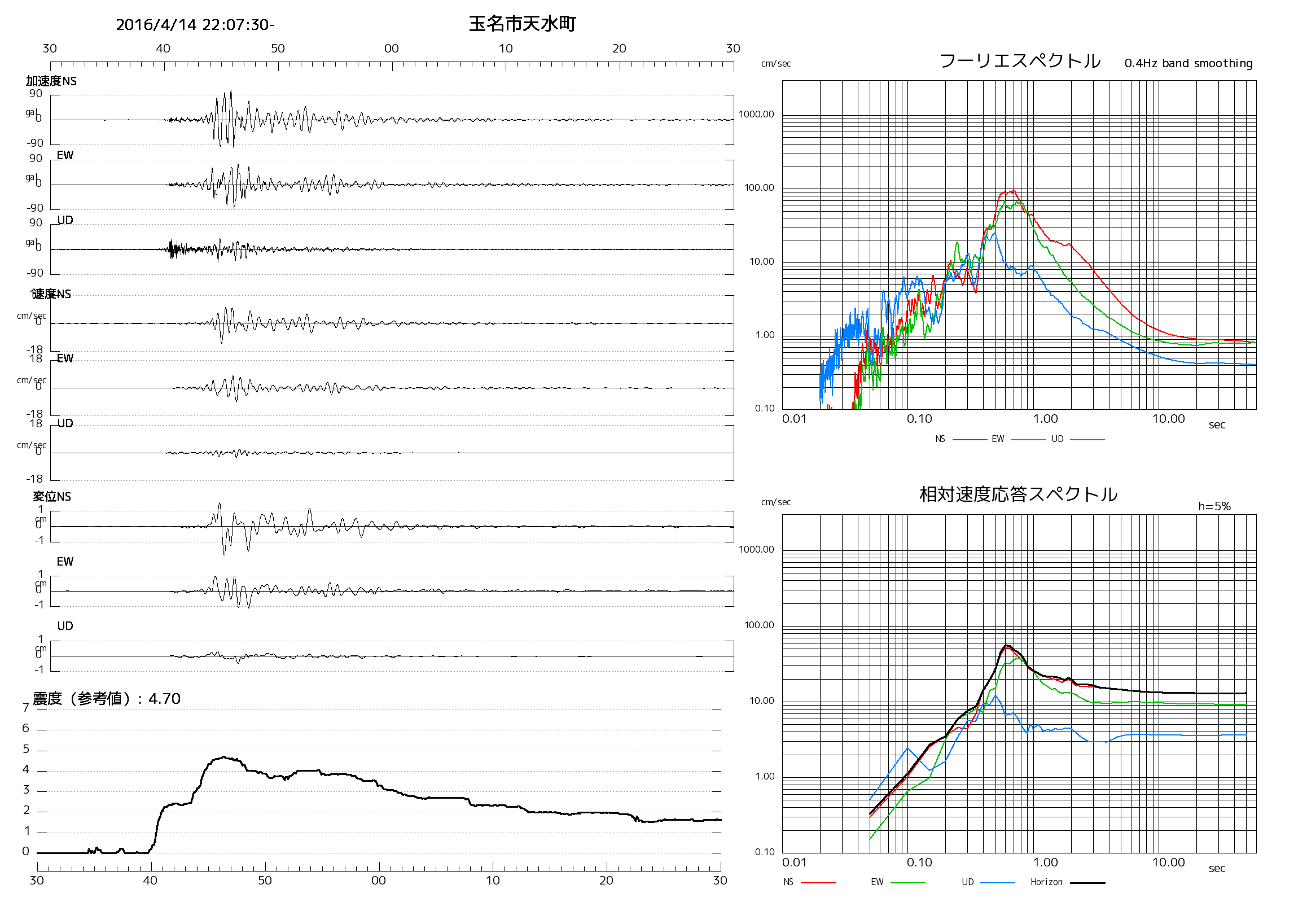
Task: Click the station title 玉名市天水町
Action: [522, 24]
